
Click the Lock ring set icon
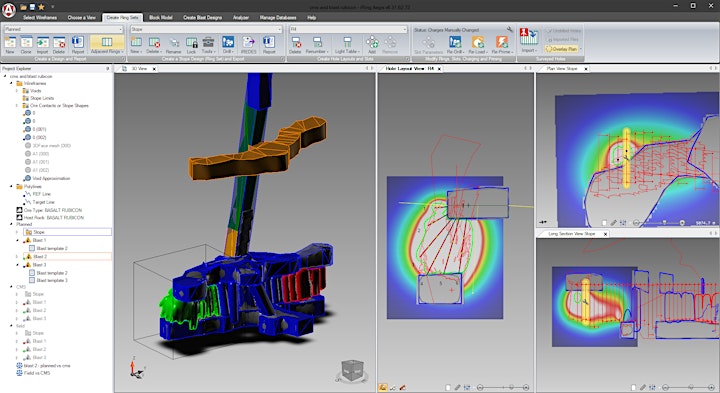(191, 45)
